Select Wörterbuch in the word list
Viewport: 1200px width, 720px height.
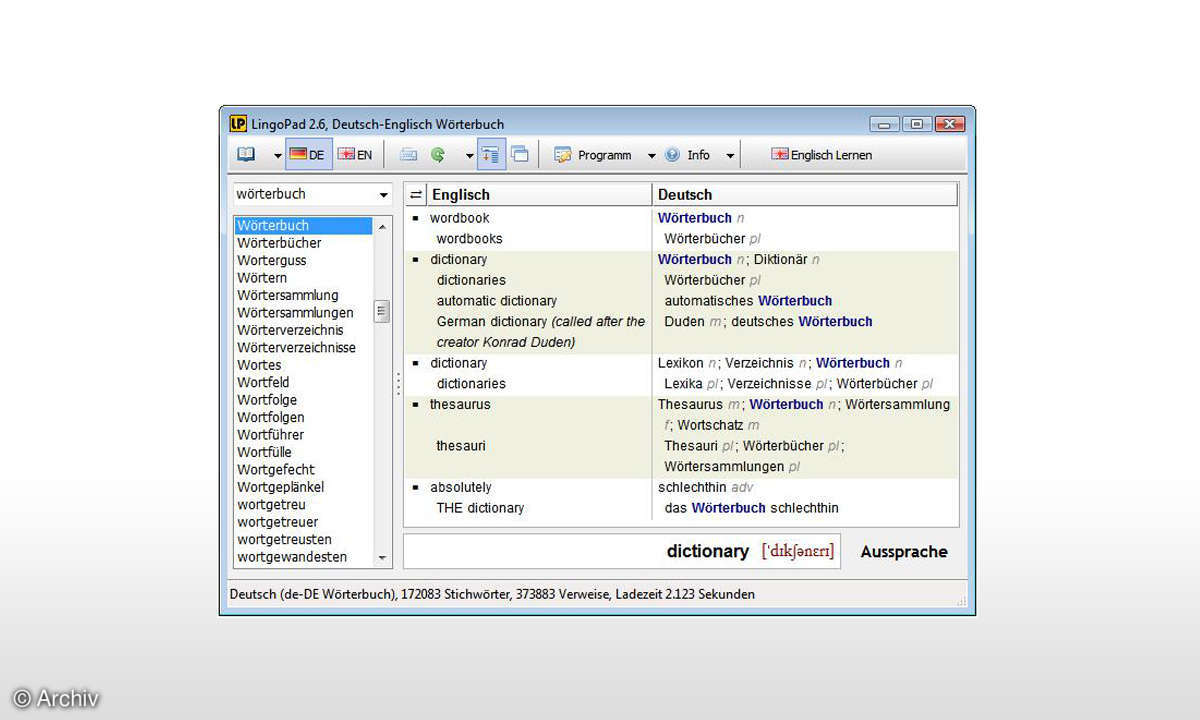point(303,226)
